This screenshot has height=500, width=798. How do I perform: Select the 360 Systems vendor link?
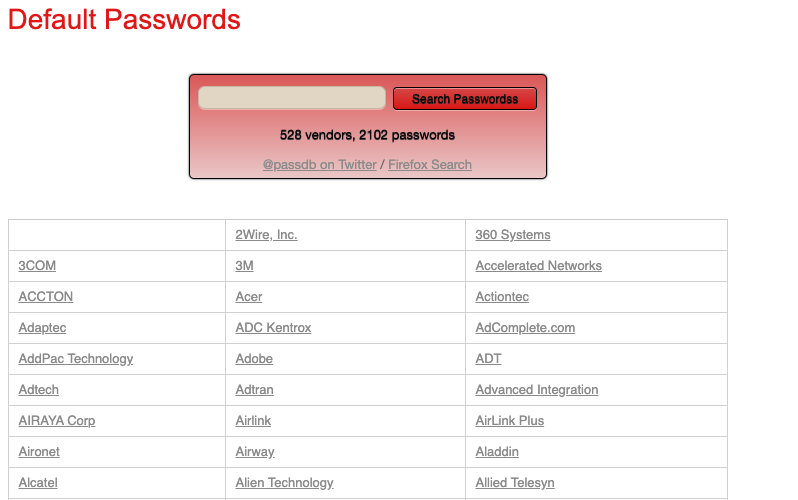point(513,235)
